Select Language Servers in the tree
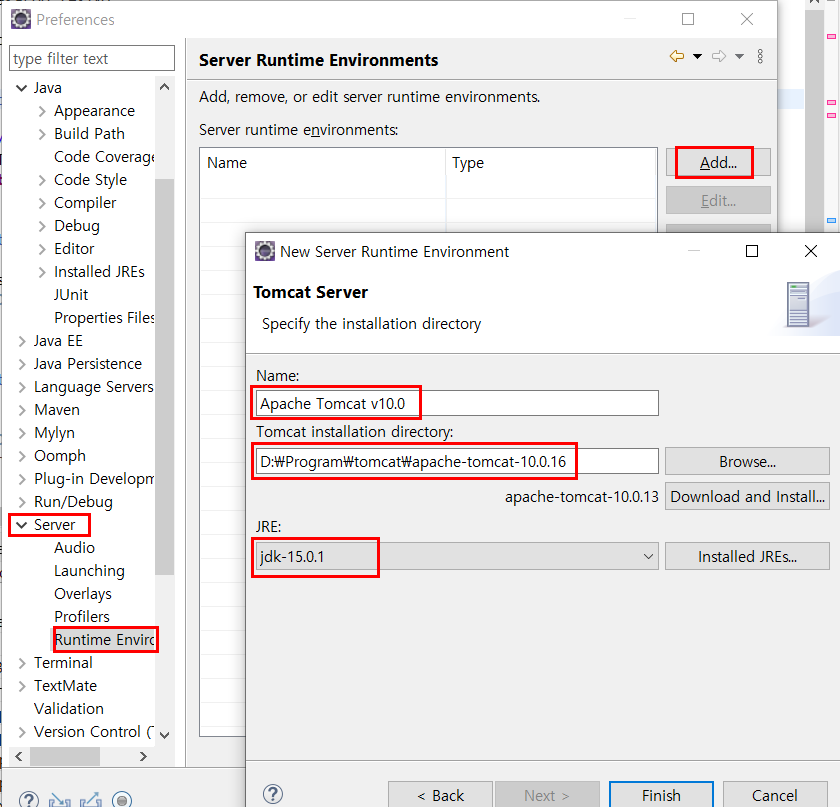 93,387
